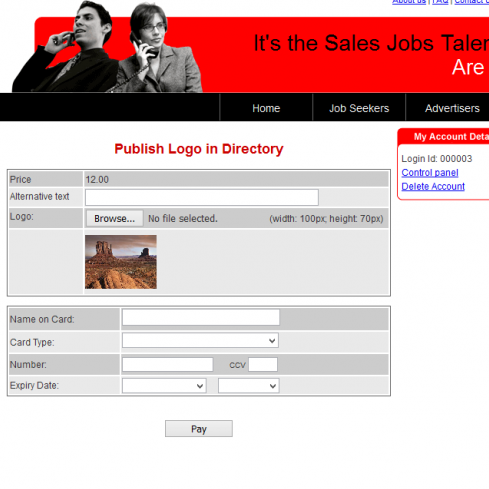
Task: Open the Home navigation tab
Action: (266, 108)
